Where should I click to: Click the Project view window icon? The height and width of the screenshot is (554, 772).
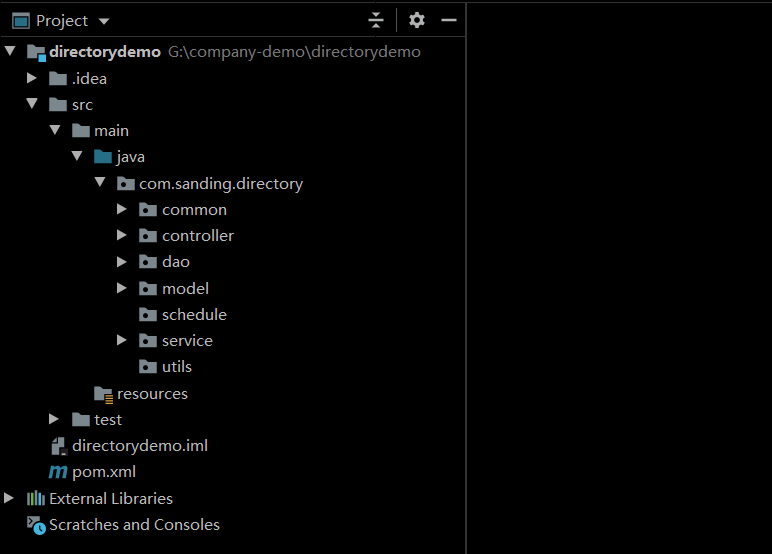(21, 21)
